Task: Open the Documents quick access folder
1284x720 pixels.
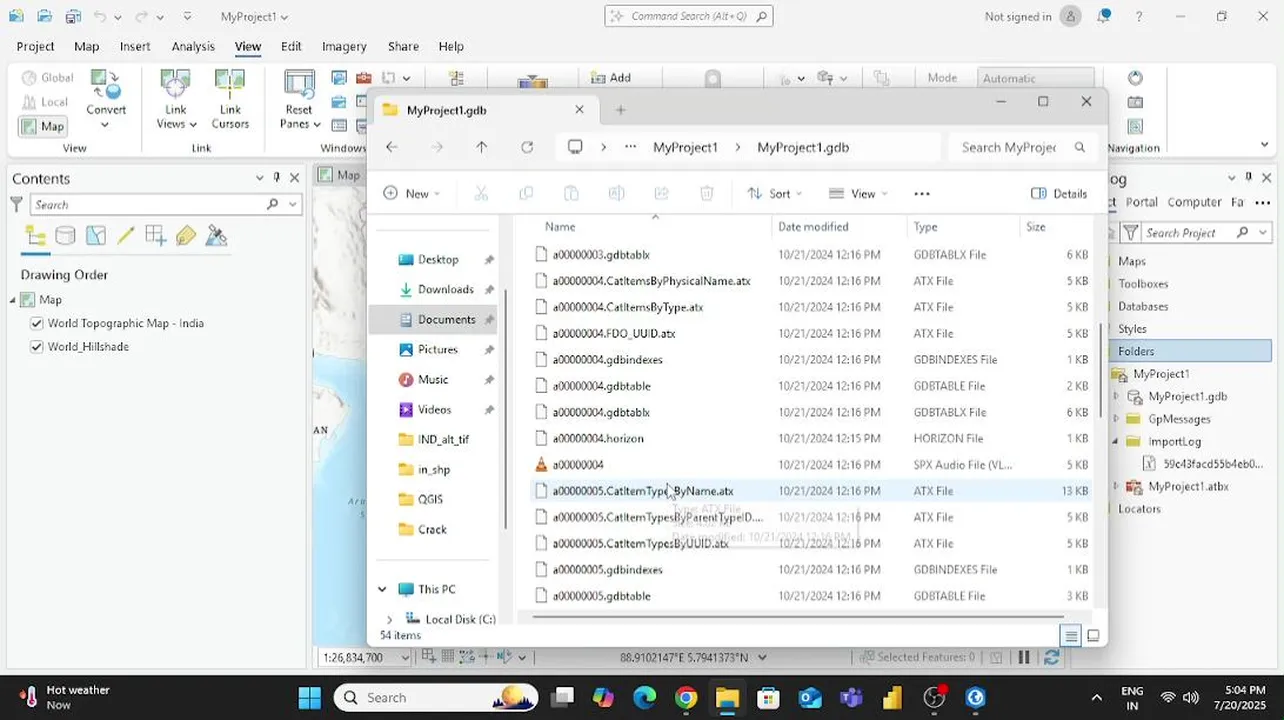Action: (x=436, y=319)
